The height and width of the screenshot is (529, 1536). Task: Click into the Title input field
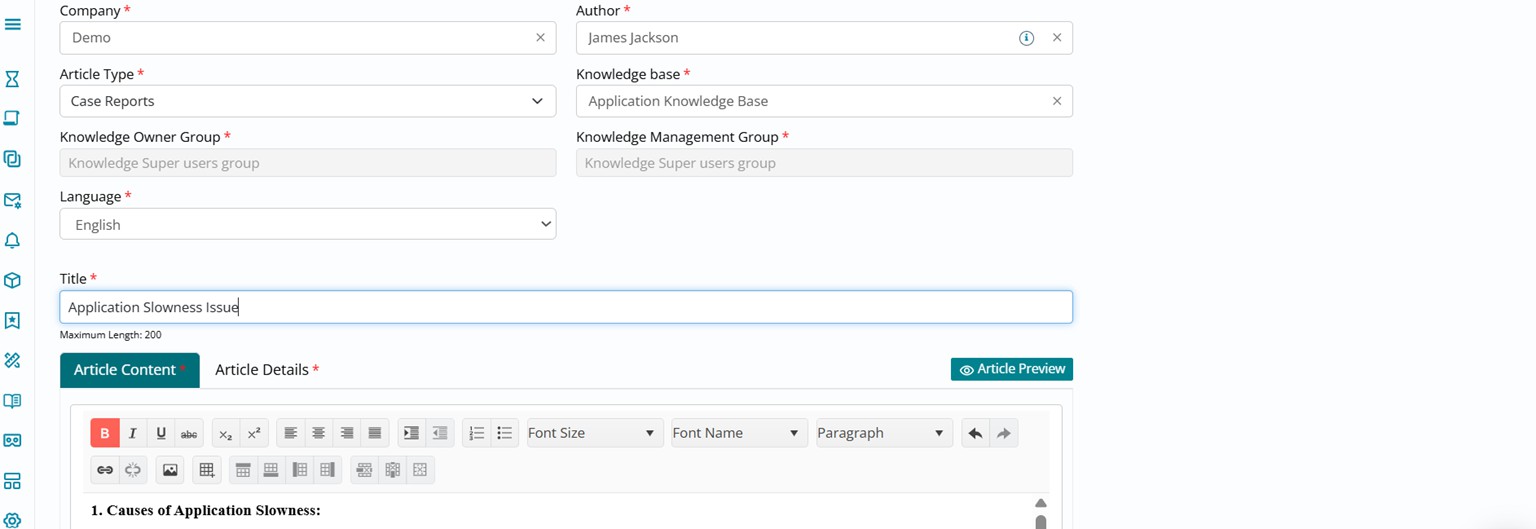pyautogui.click(x=566, y=307)
